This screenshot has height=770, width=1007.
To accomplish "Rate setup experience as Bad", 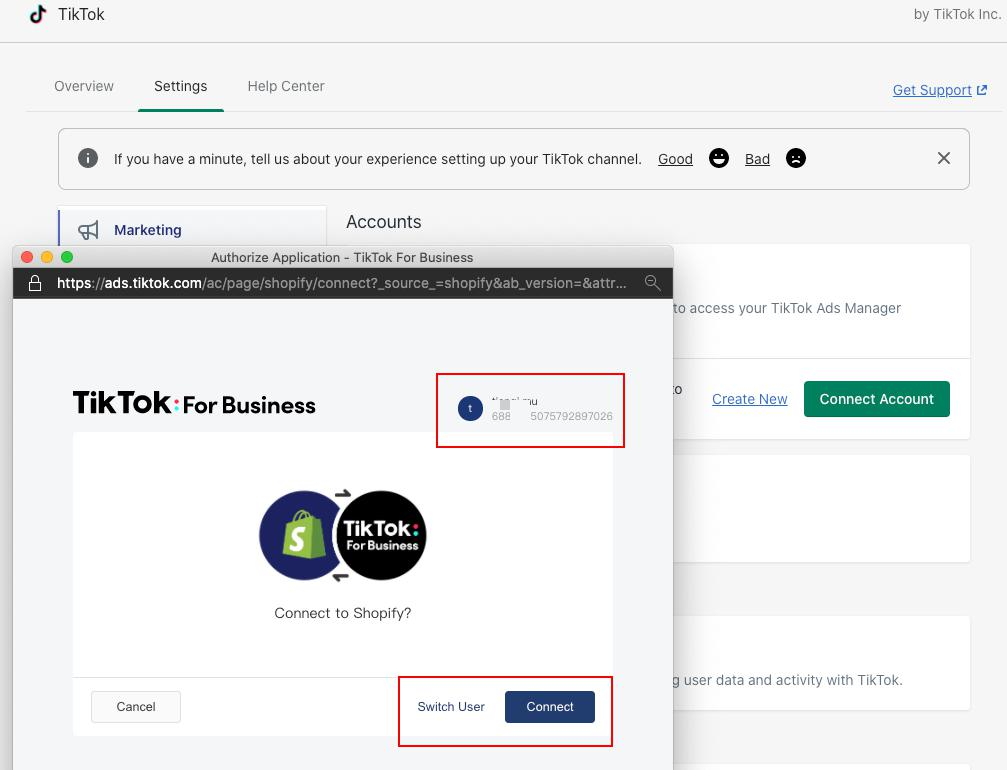I will pos(757,159).
